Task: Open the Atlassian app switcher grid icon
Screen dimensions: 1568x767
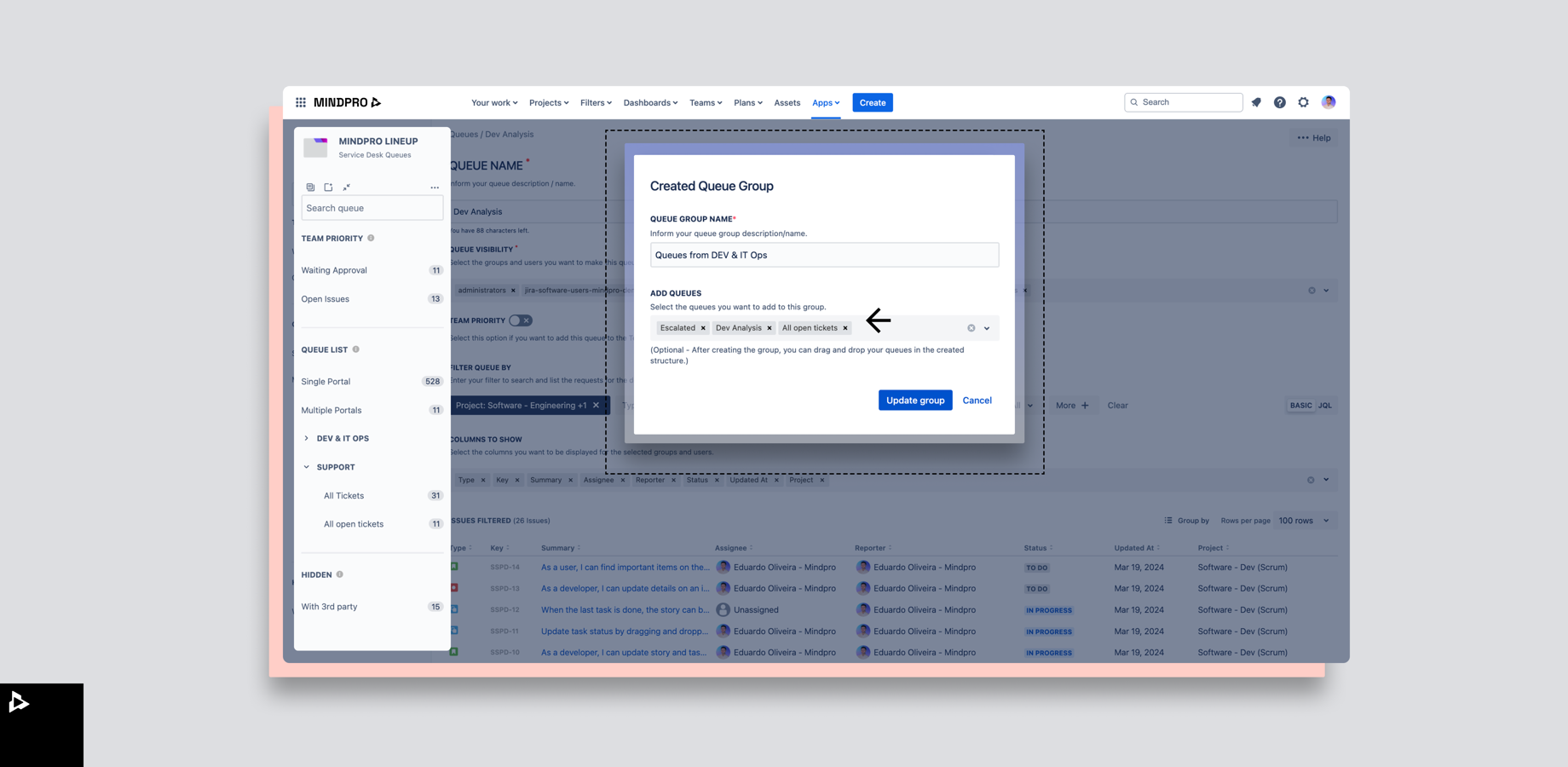Action: click(x=301, y=102)
